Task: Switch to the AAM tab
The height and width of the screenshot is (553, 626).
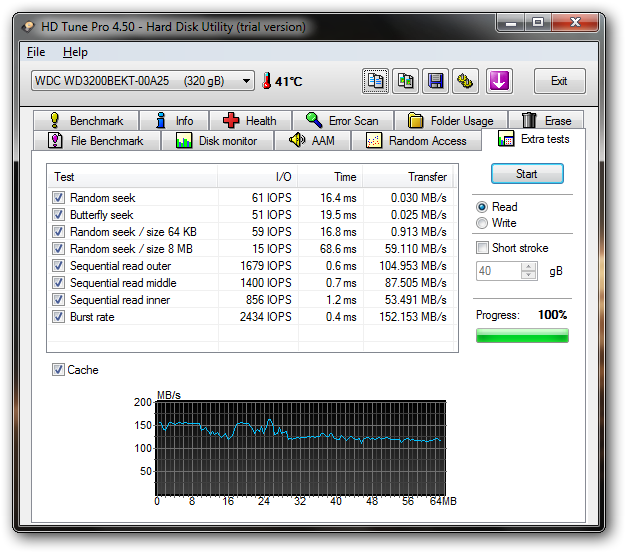Action: (312, 141)
